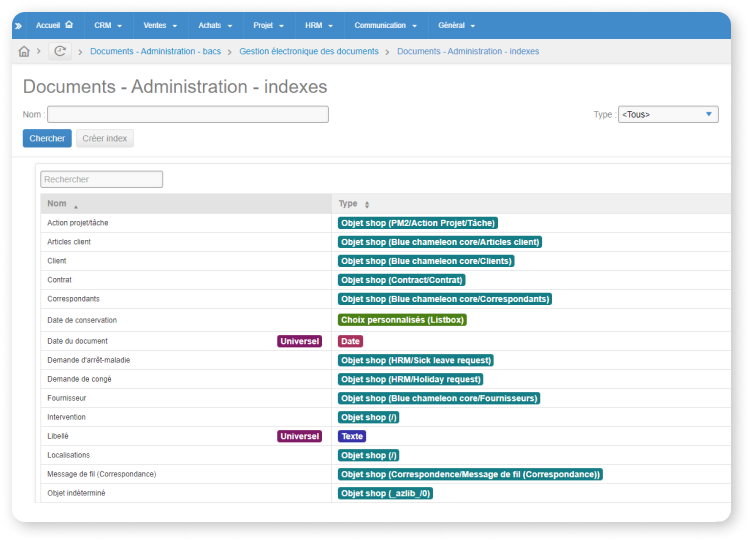Click Objet shop (Correspondence/Message de fil) badge
Viewport: 751px width, 542px height.
pos(470,474)
